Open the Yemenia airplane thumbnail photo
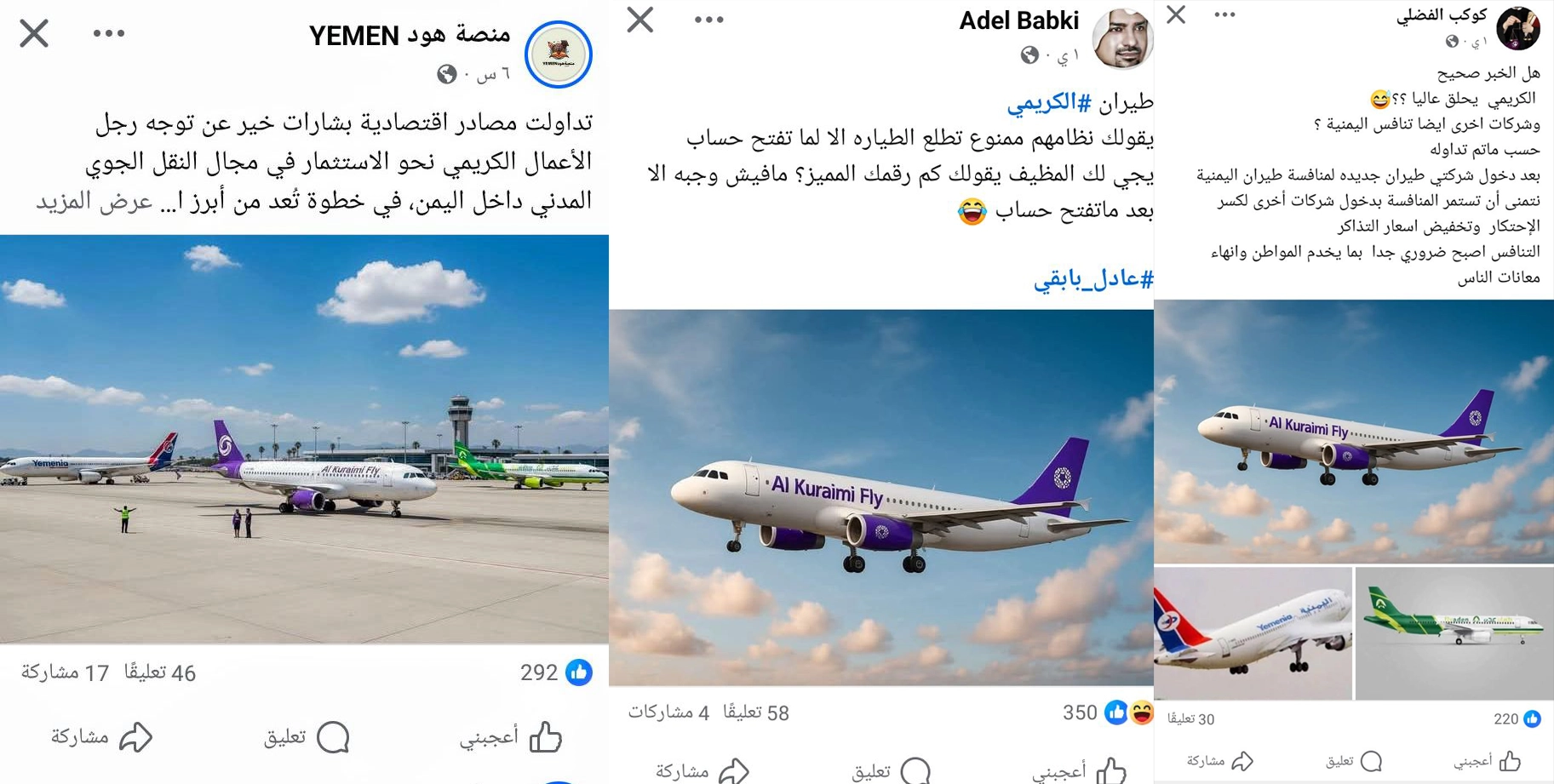Image resolution: width=1554 pixels, height=784 pixels. (x=1253, y=633)
